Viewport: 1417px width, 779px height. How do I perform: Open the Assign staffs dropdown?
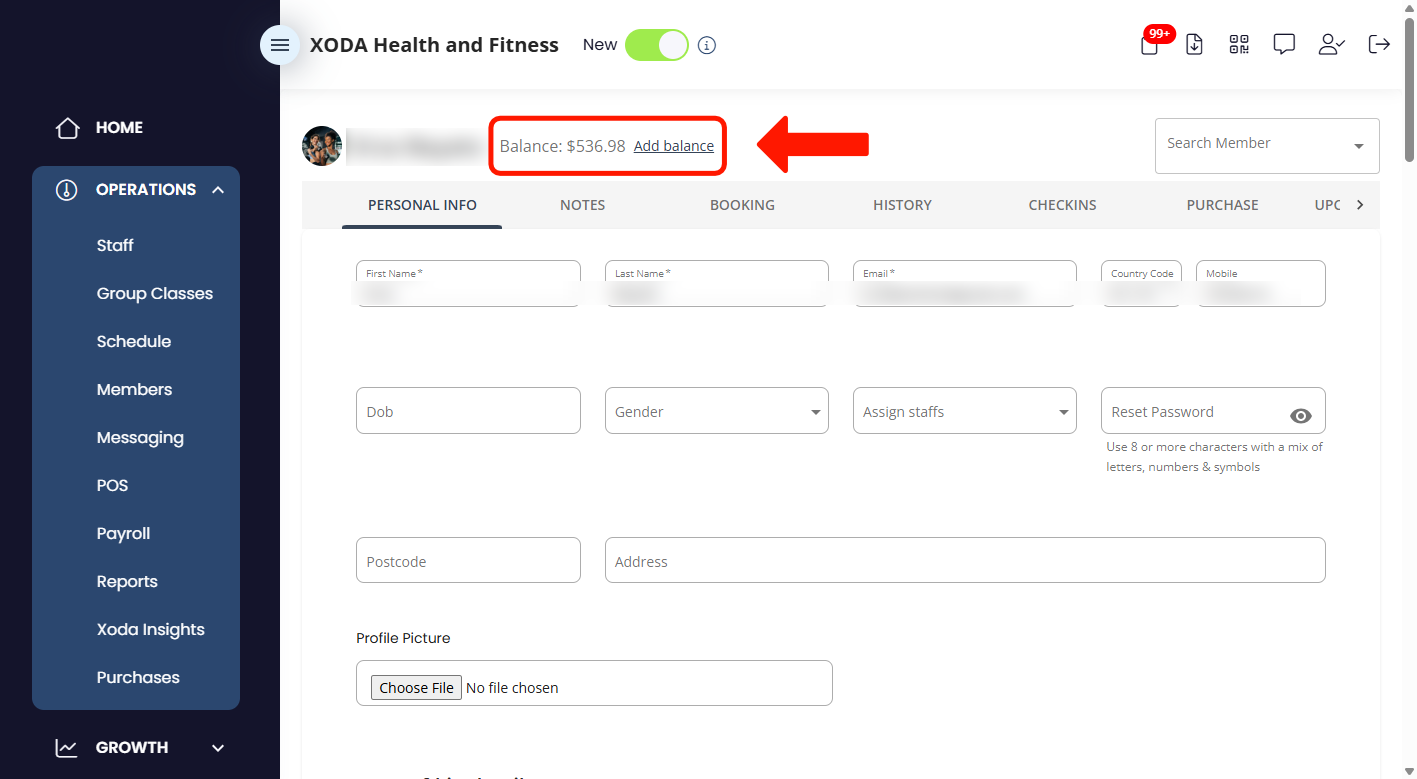coord(965,411)
